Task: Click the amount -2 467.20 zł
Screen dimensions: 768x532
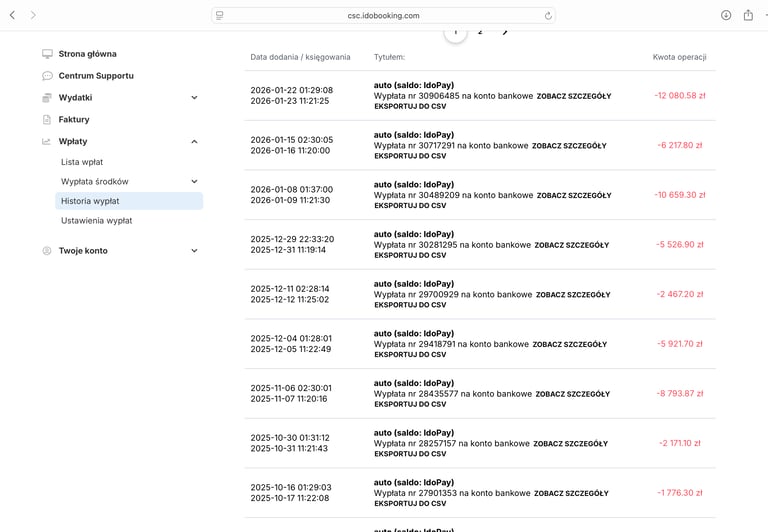Action: pyautogui.click(x=680, y=294)
